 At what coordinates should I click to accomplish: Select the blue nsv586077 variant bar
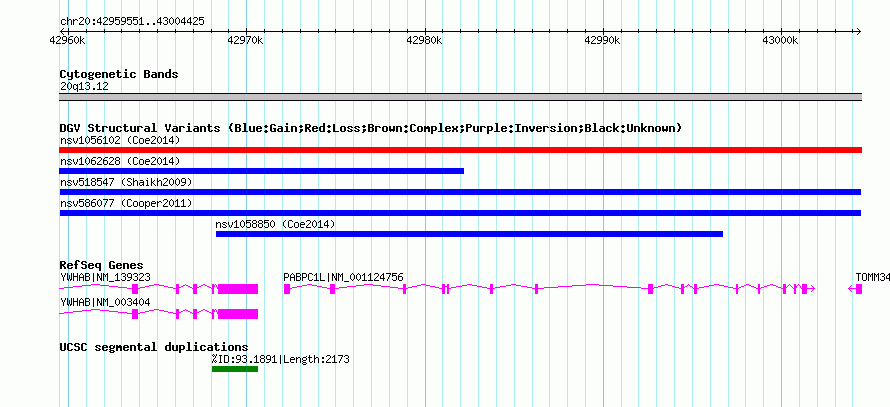[x=460, y=213]
